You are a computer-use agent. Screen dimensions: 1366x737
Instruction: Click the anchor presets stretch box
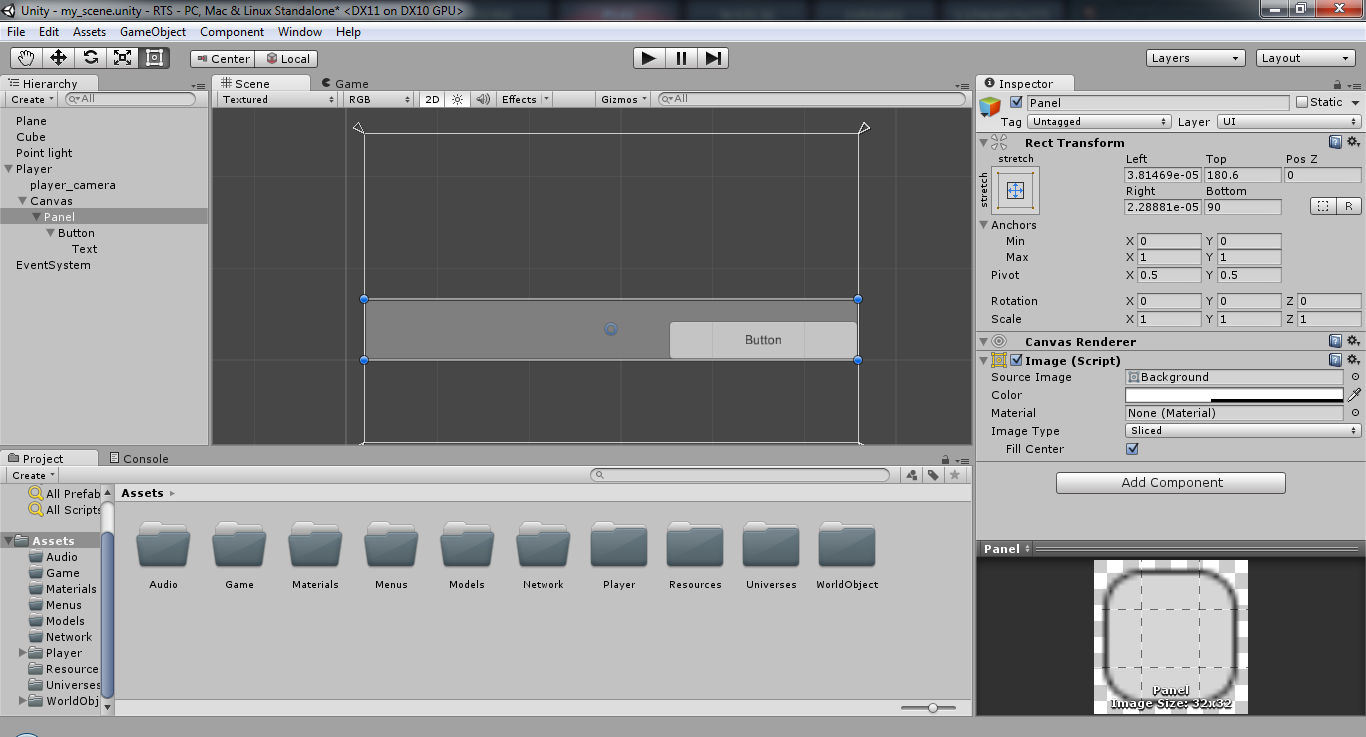coord(1016,190)
